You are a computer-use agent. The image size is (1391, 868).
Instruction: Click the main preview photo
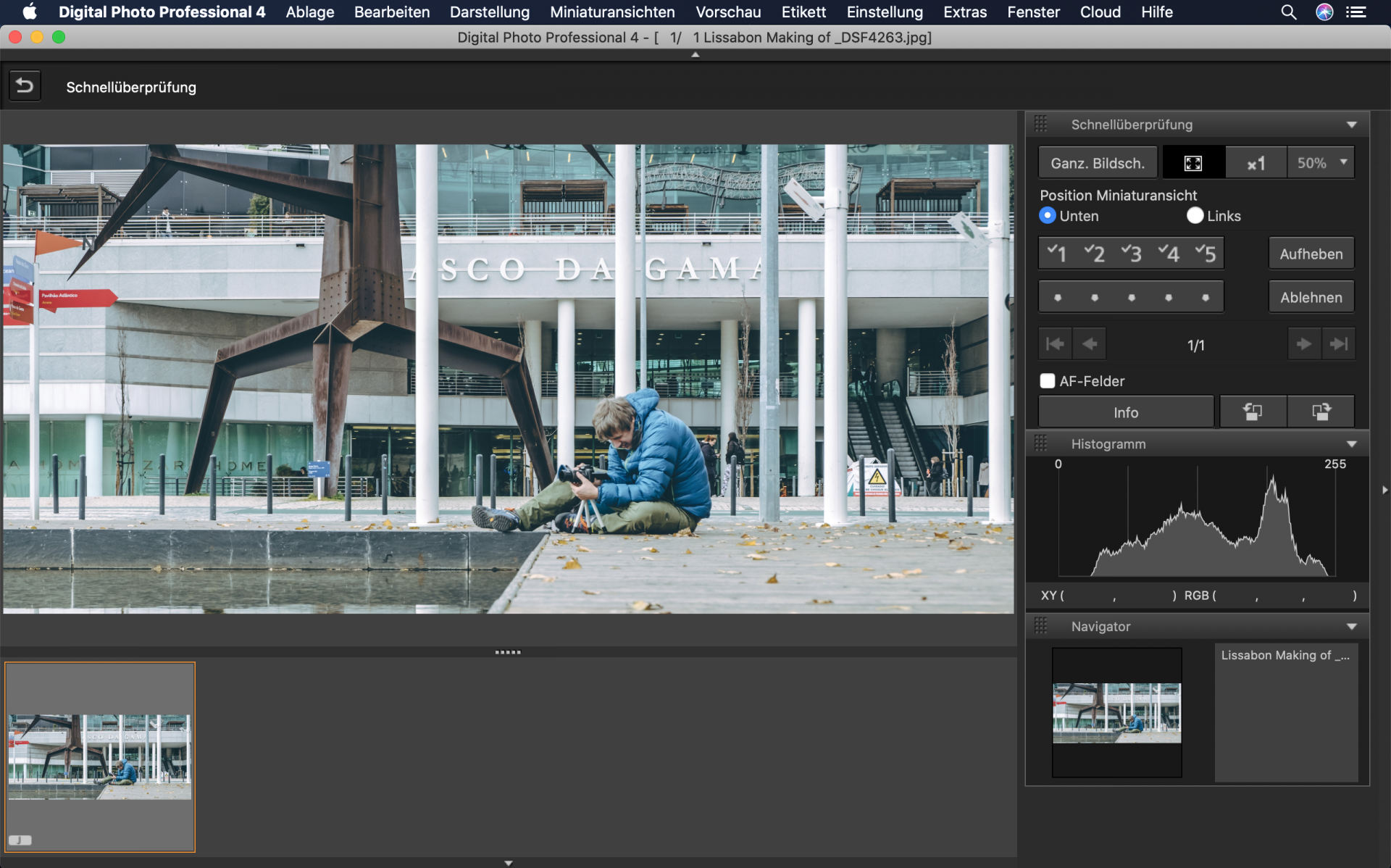click(x=508, y=378)
